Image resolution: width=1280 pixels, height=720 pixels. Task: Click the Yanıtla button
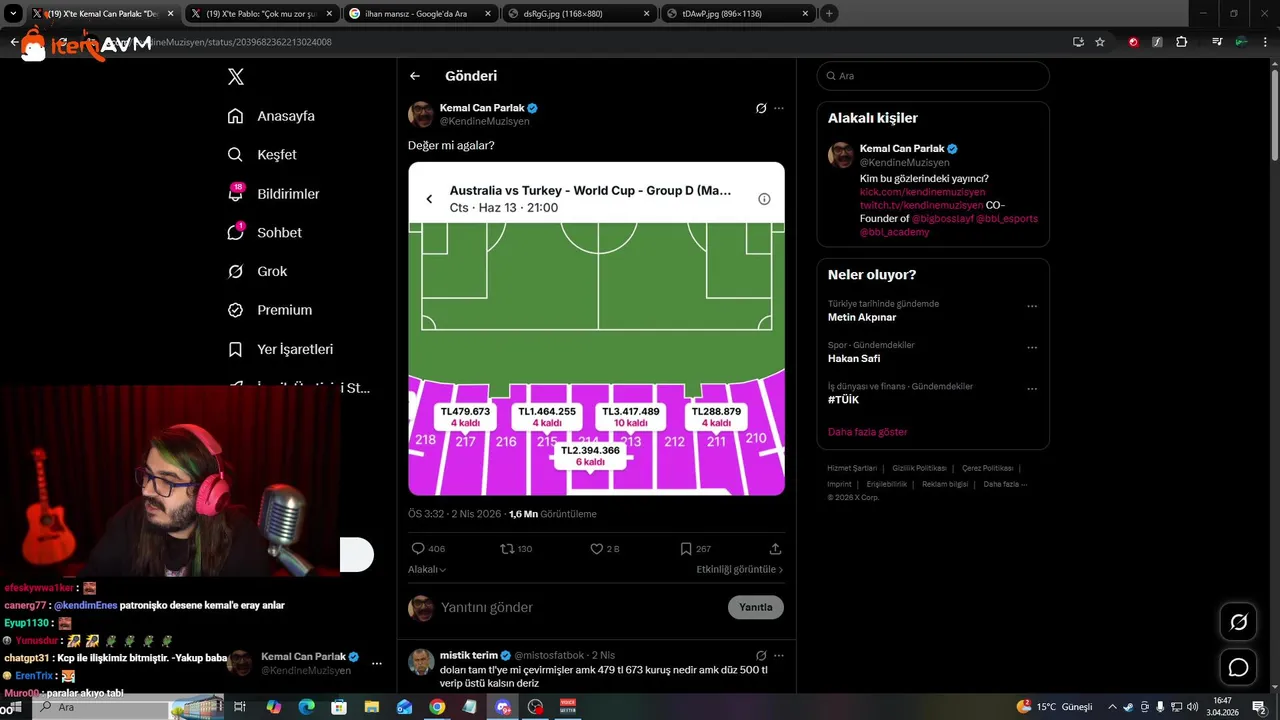point(756,607)
